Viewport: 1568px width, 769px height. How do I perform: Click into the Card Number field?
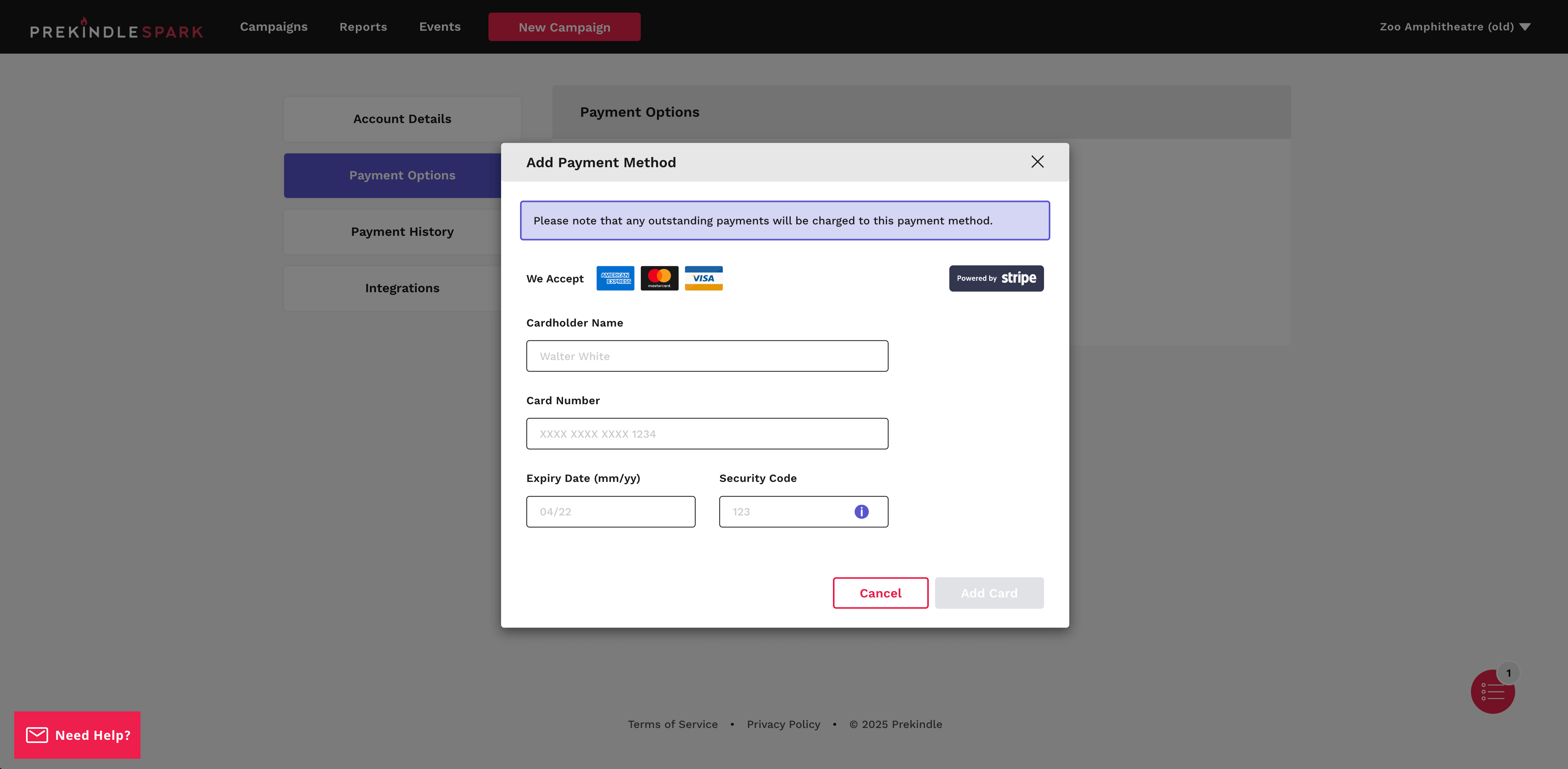(707, 434)
